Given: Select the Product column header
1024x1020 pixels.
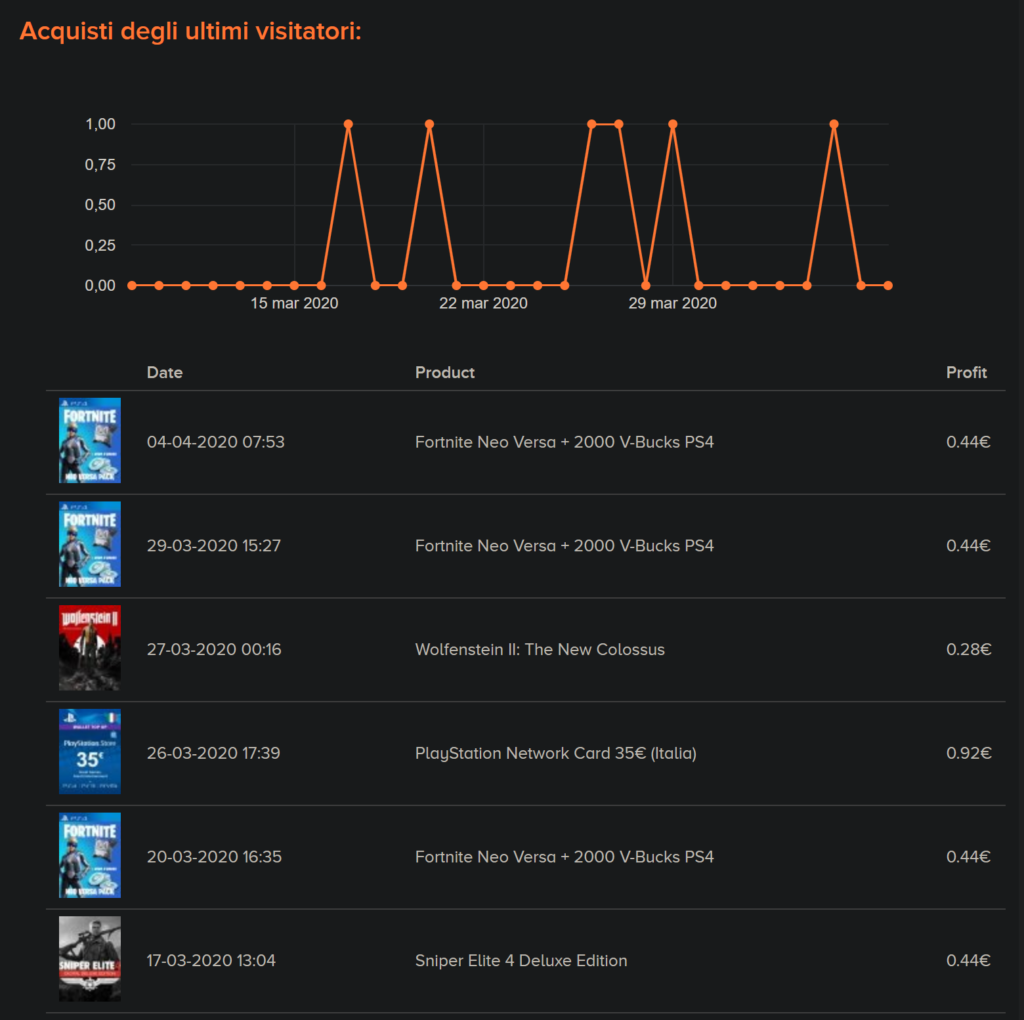Looking at the screenshot, I should coord(445,372).
